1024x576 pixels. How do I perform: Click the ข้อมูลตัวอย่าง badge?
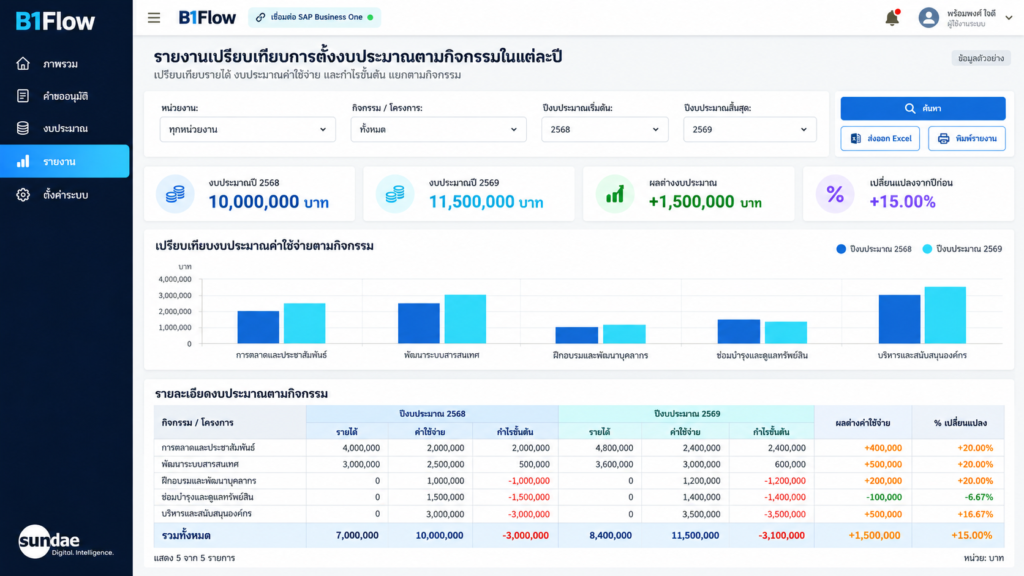981,58
